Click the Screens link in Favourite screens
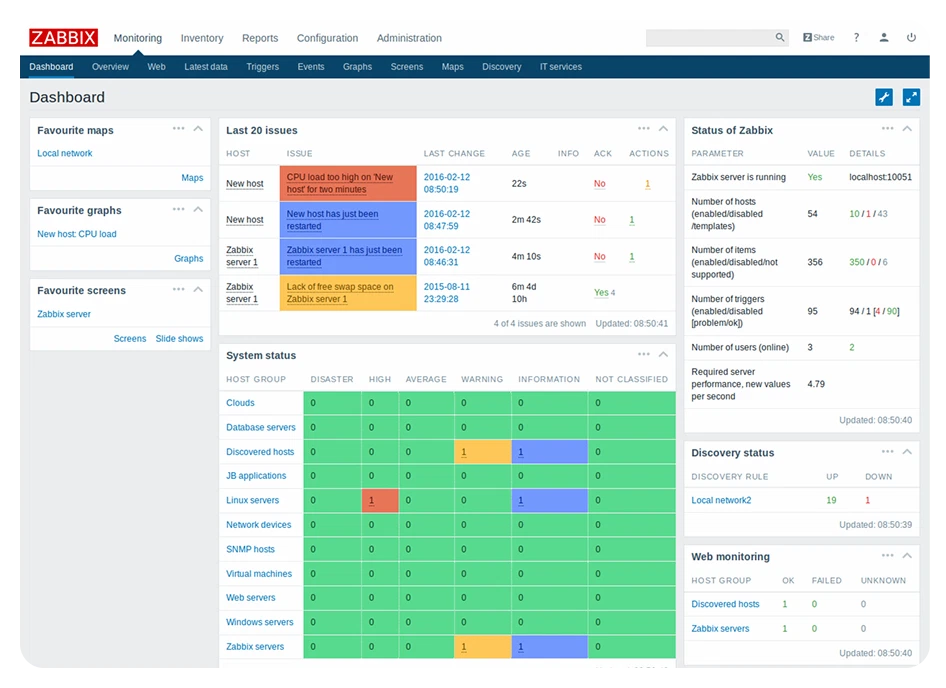This screenshot has width=946, height=688. 130,339
